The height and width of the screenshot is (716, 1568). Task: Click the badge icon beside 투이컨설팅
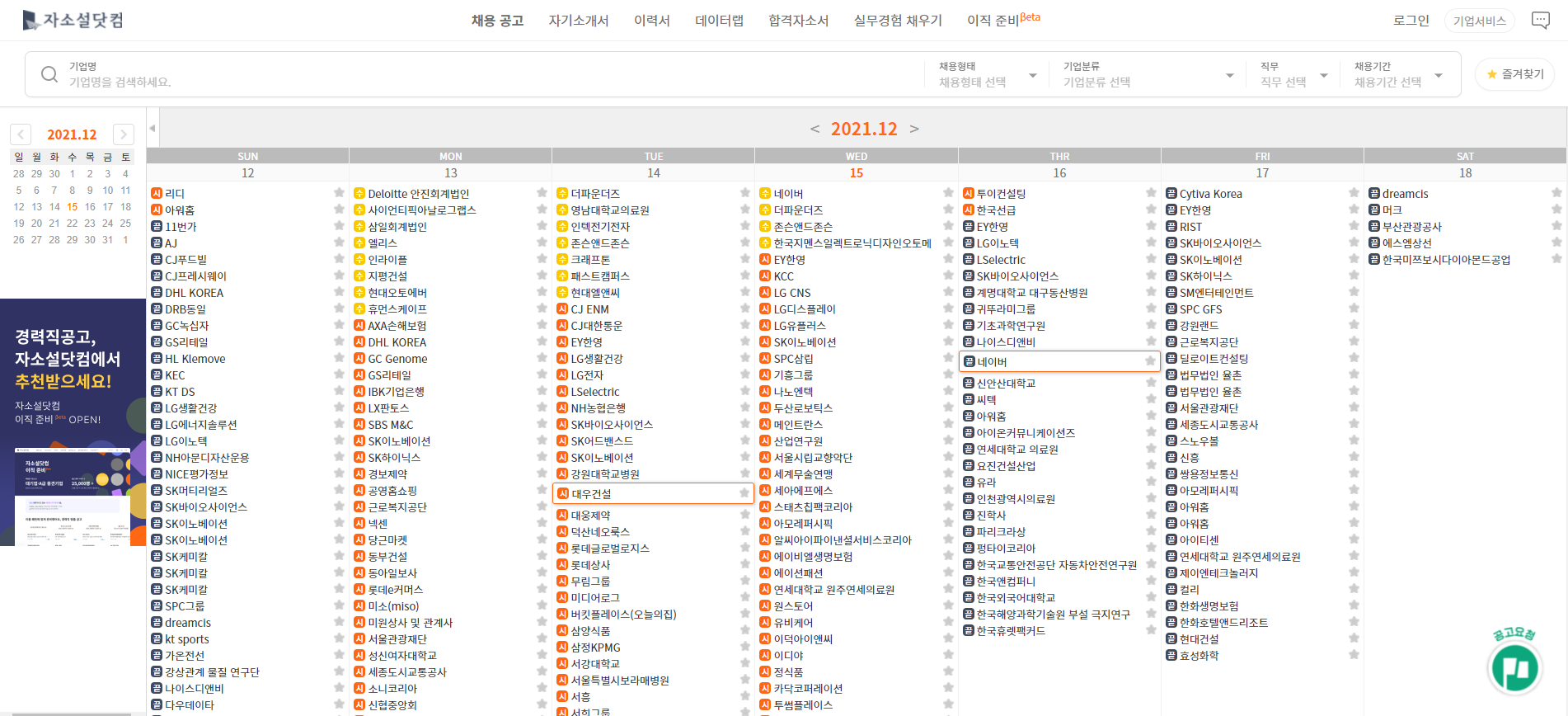(x=969, y=193)
